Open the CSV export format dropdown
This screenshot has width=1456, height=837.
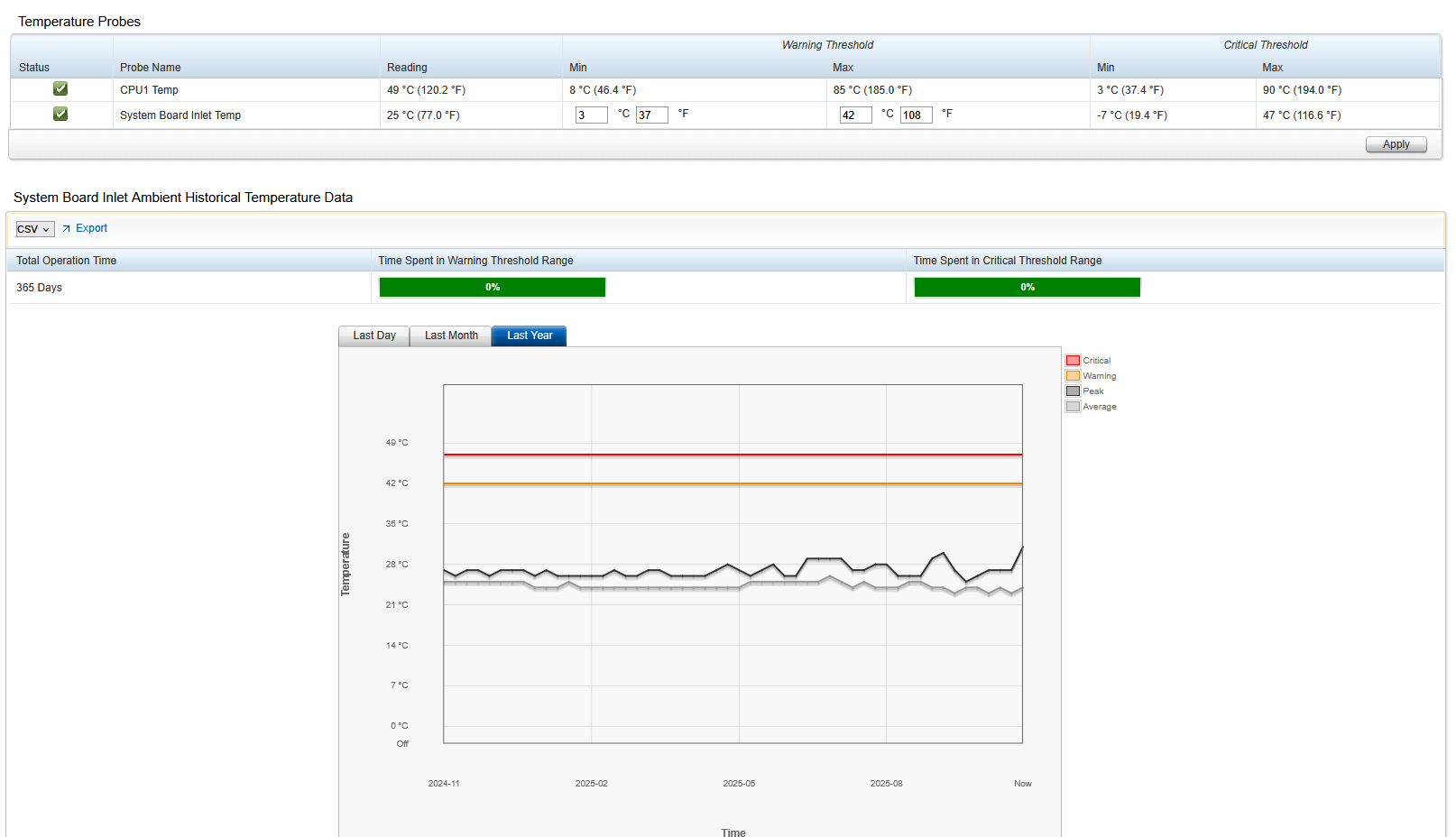(35, 229)
